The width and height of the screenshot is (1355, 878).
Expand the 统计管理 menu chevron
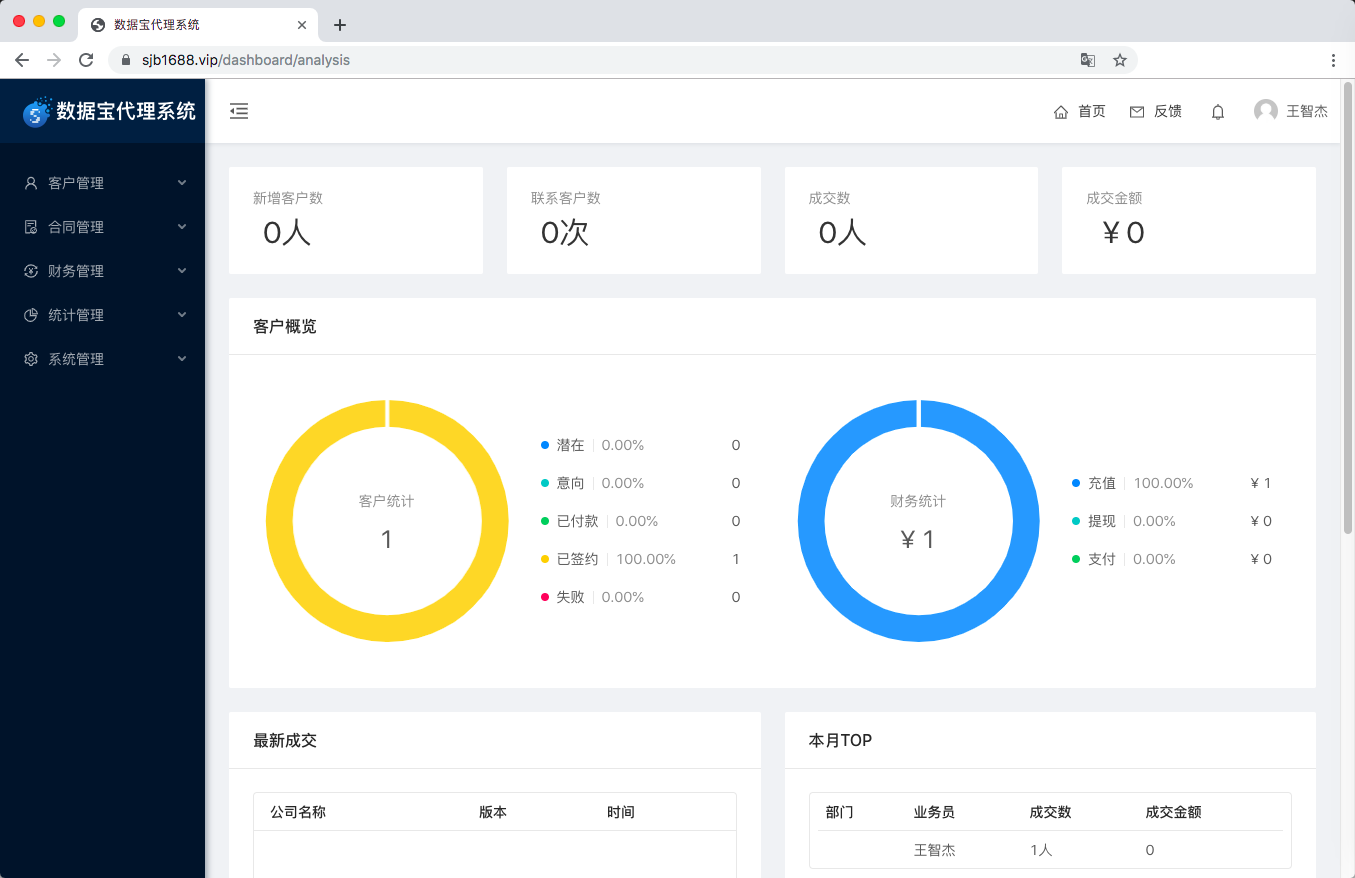tap(182, 315)
